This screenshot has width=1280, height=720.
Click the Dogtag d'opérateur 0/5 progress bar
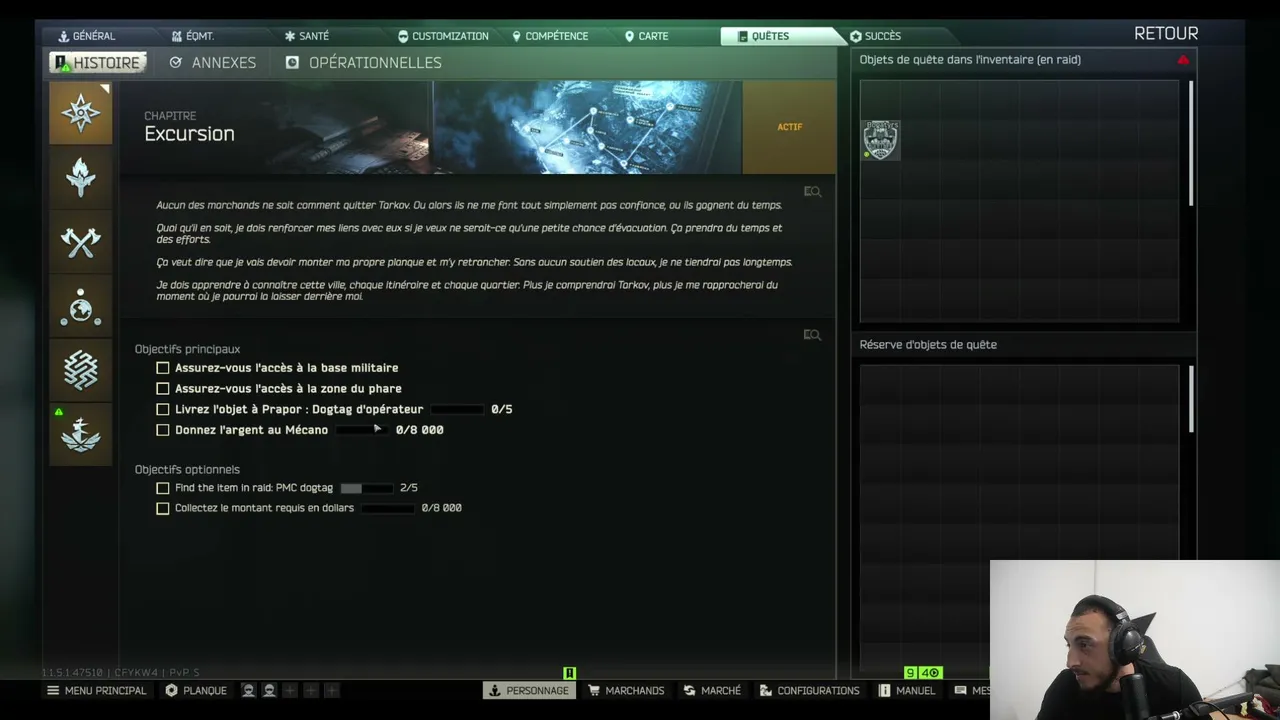click(457, 410)
